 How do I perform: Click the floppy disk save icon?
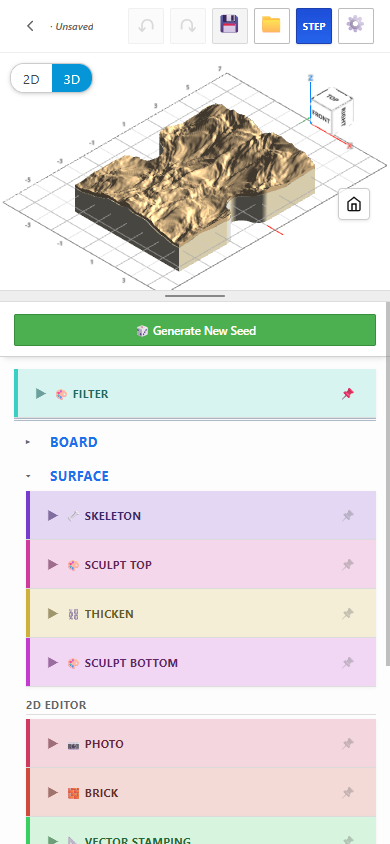click(230, 26)
